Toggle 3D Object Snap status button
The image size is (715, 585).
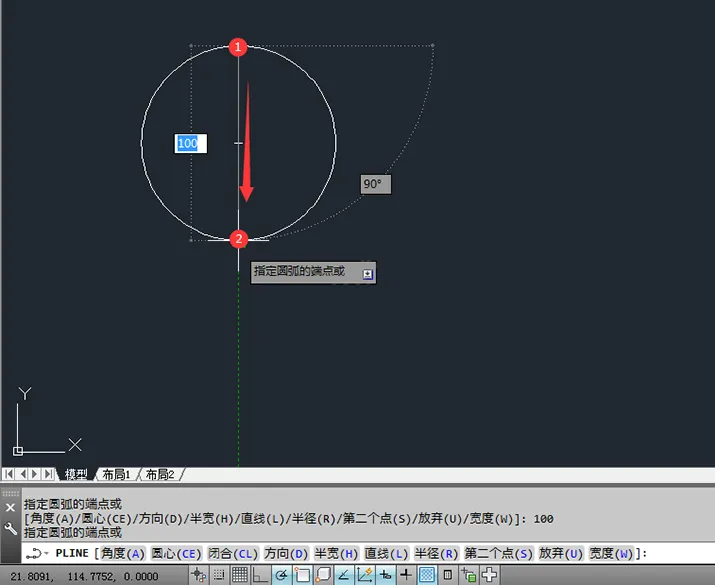[323, 575]
